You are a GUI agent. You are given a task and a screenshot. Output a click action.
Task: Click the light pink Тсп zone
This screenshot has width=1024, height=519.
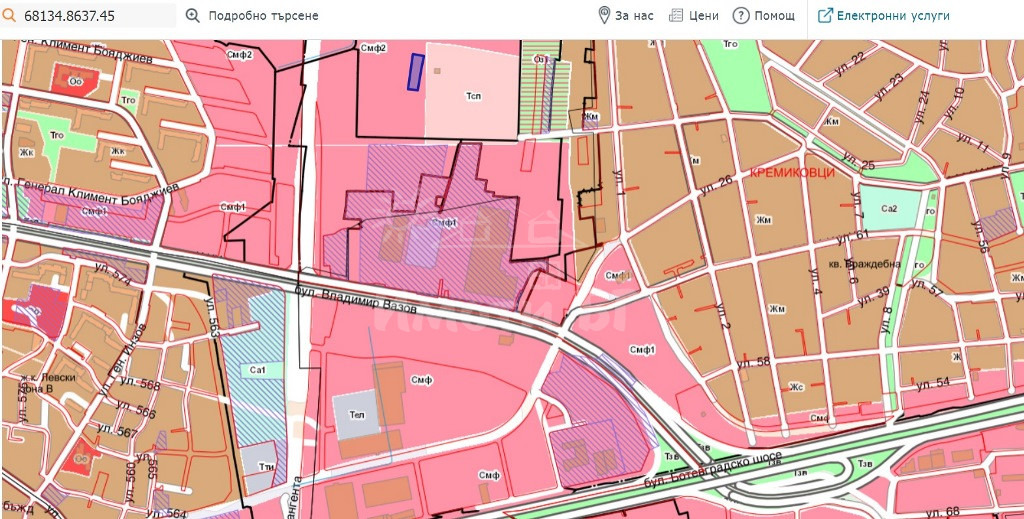[x=473, y=95]
